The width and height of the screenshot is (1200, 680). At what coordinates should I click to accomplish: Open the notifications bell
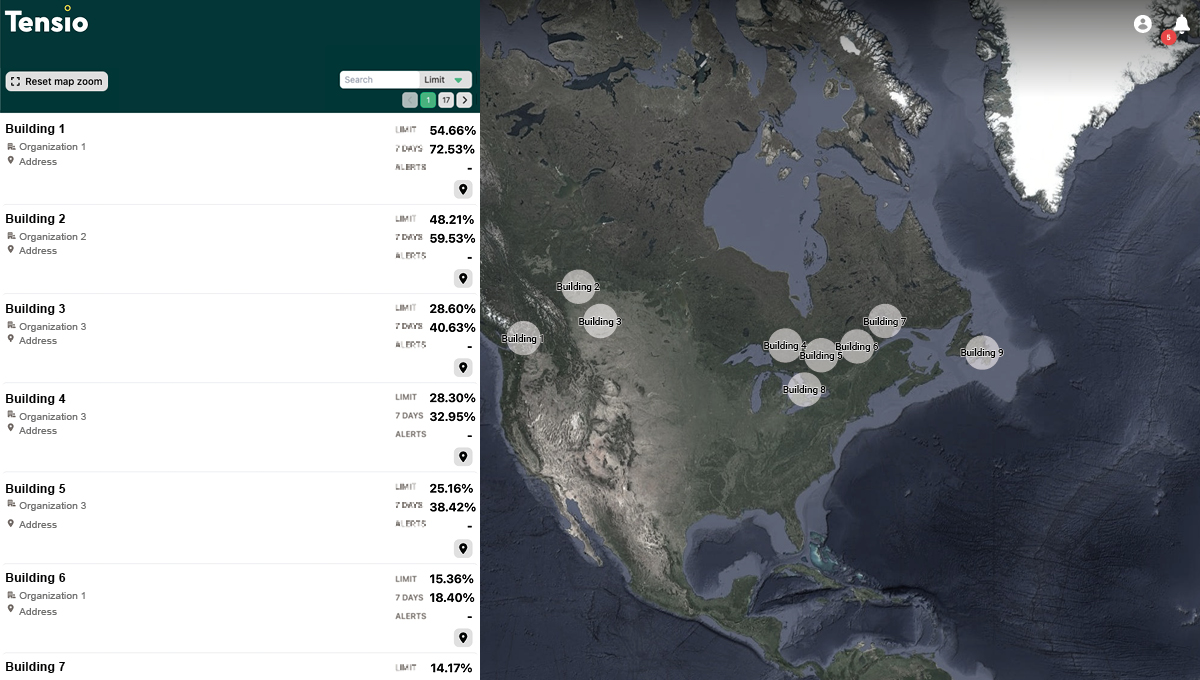pos(1182,25)
